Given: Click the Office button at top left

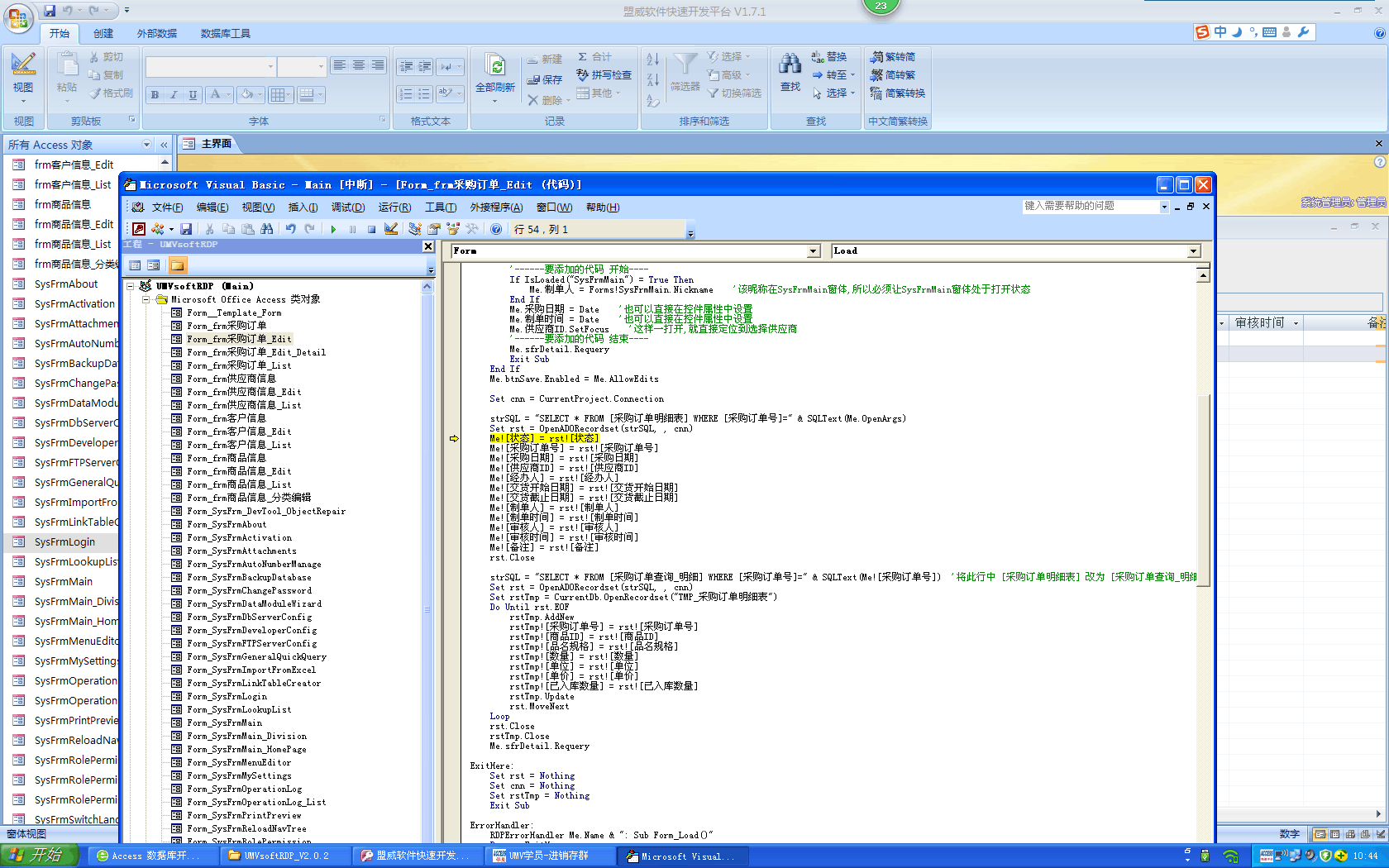Looking at the screenshot, I should (18, 18).
